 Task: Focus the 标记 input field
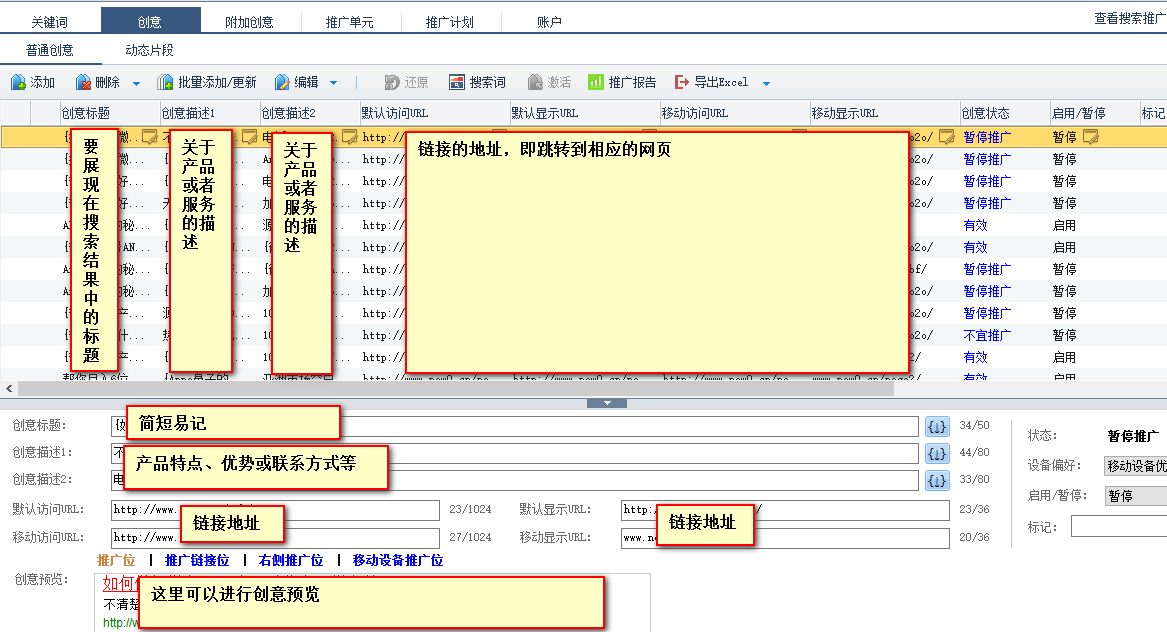[1119, 527]
